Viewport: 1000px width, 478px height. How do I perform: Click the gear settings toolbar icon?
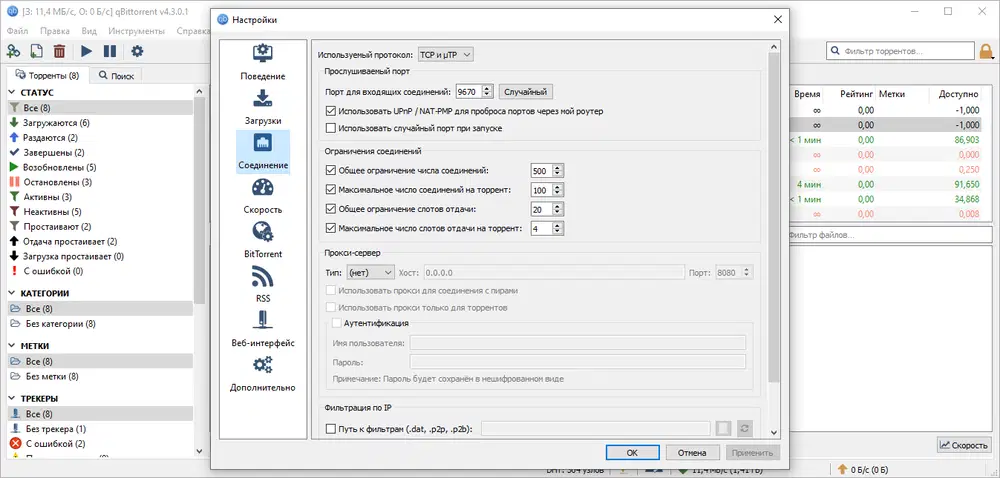[x=137, y=51]
